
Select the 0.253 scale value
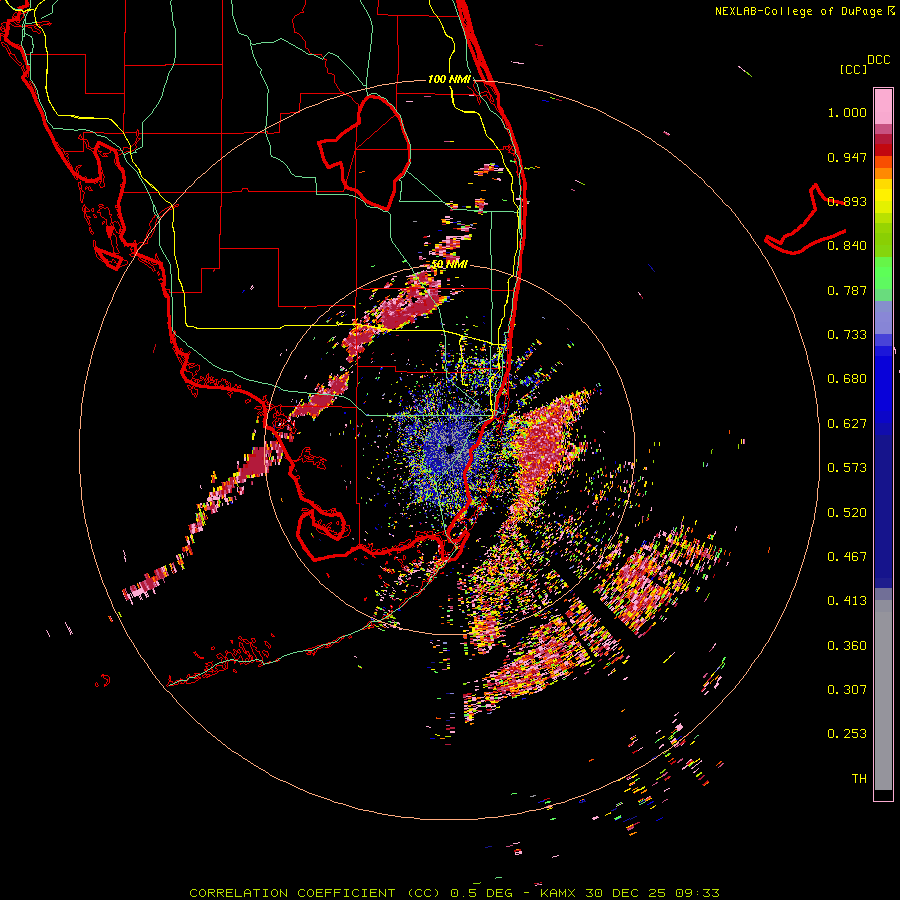click(x=847, y=734)
